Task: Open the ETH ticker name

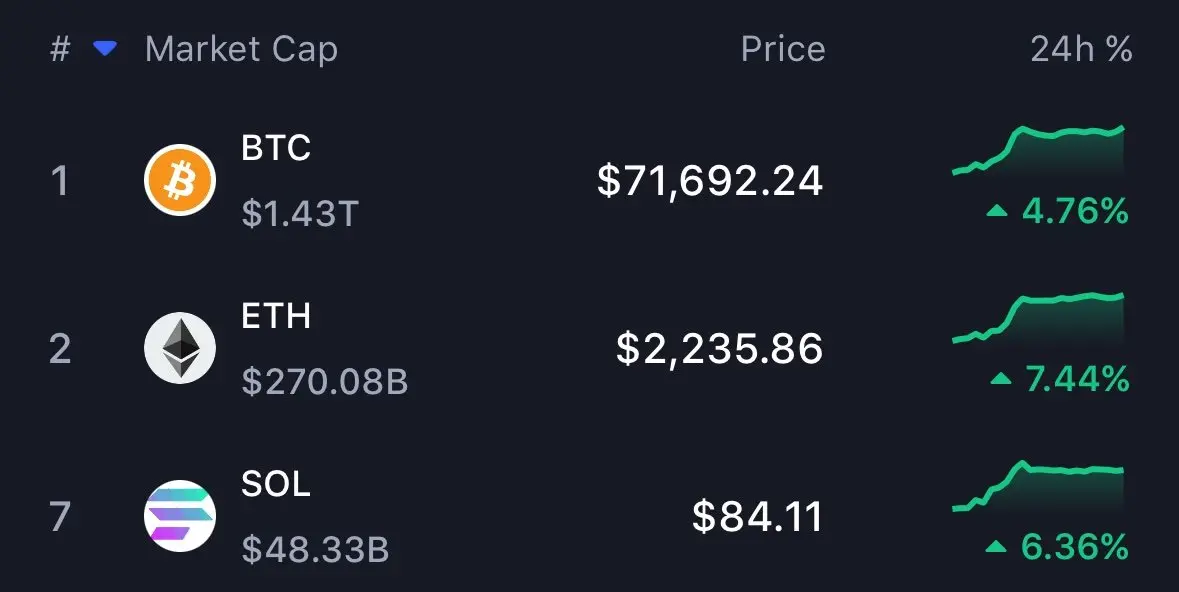Action: point(276,316)
